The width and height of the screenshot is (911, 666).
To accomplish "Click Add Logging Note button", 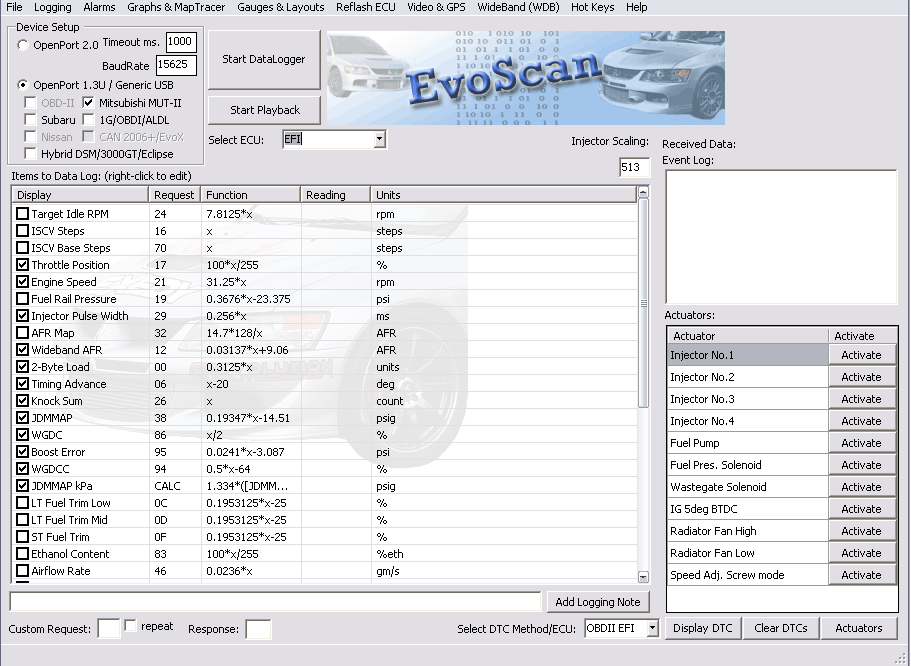I will point(598,602).
